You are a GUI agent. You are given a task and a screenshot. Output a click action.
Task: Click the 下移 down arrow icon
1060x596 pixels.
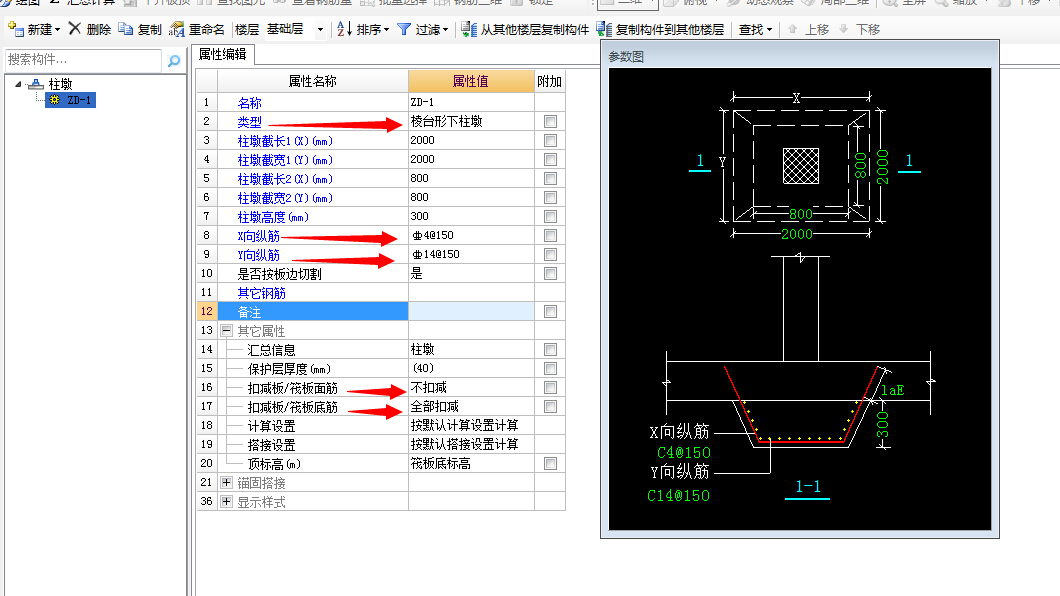(x=844, y=29)
